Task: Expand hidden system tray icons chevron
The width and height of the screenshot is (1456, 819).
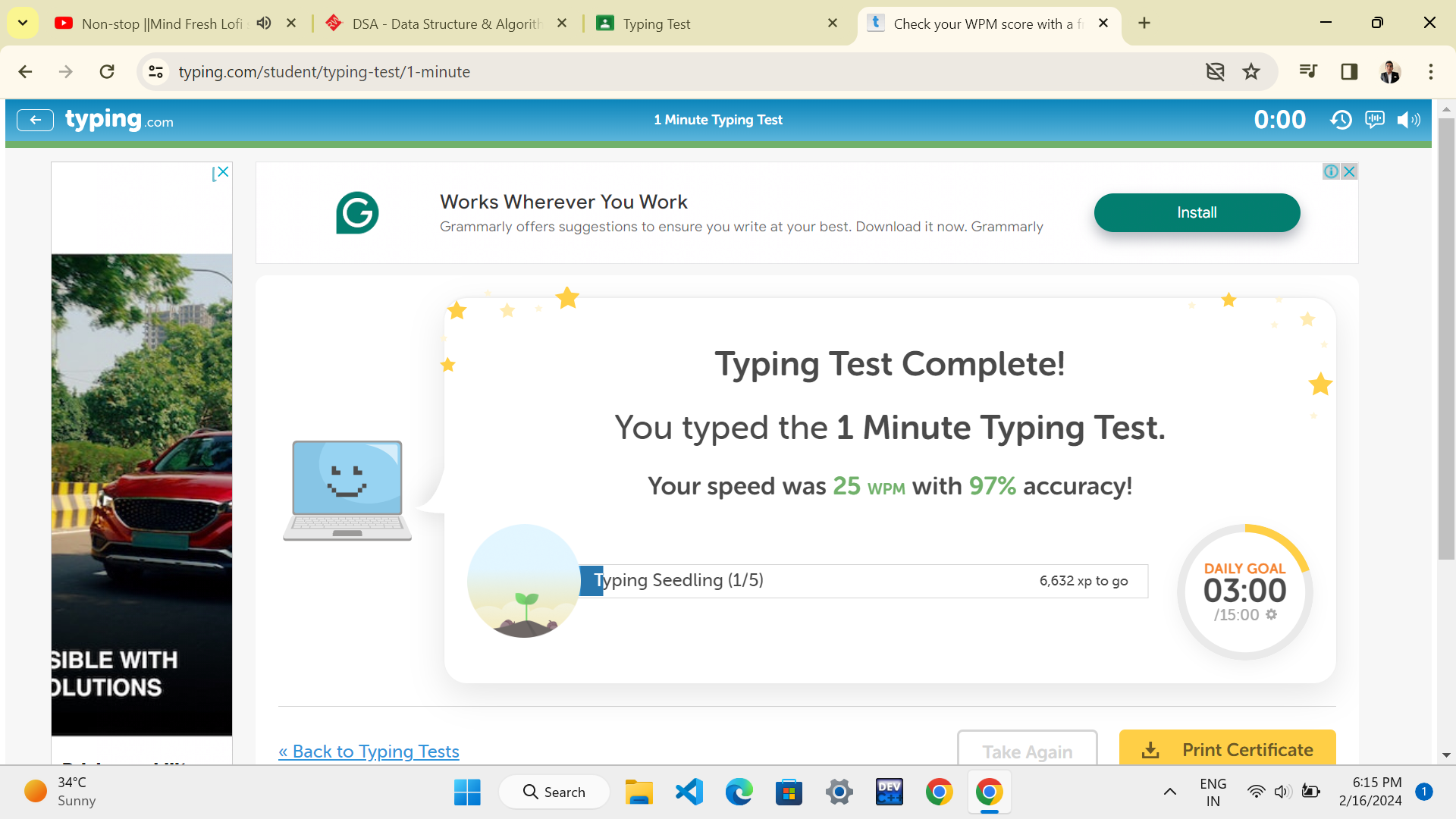Action: click(1169, 792)
